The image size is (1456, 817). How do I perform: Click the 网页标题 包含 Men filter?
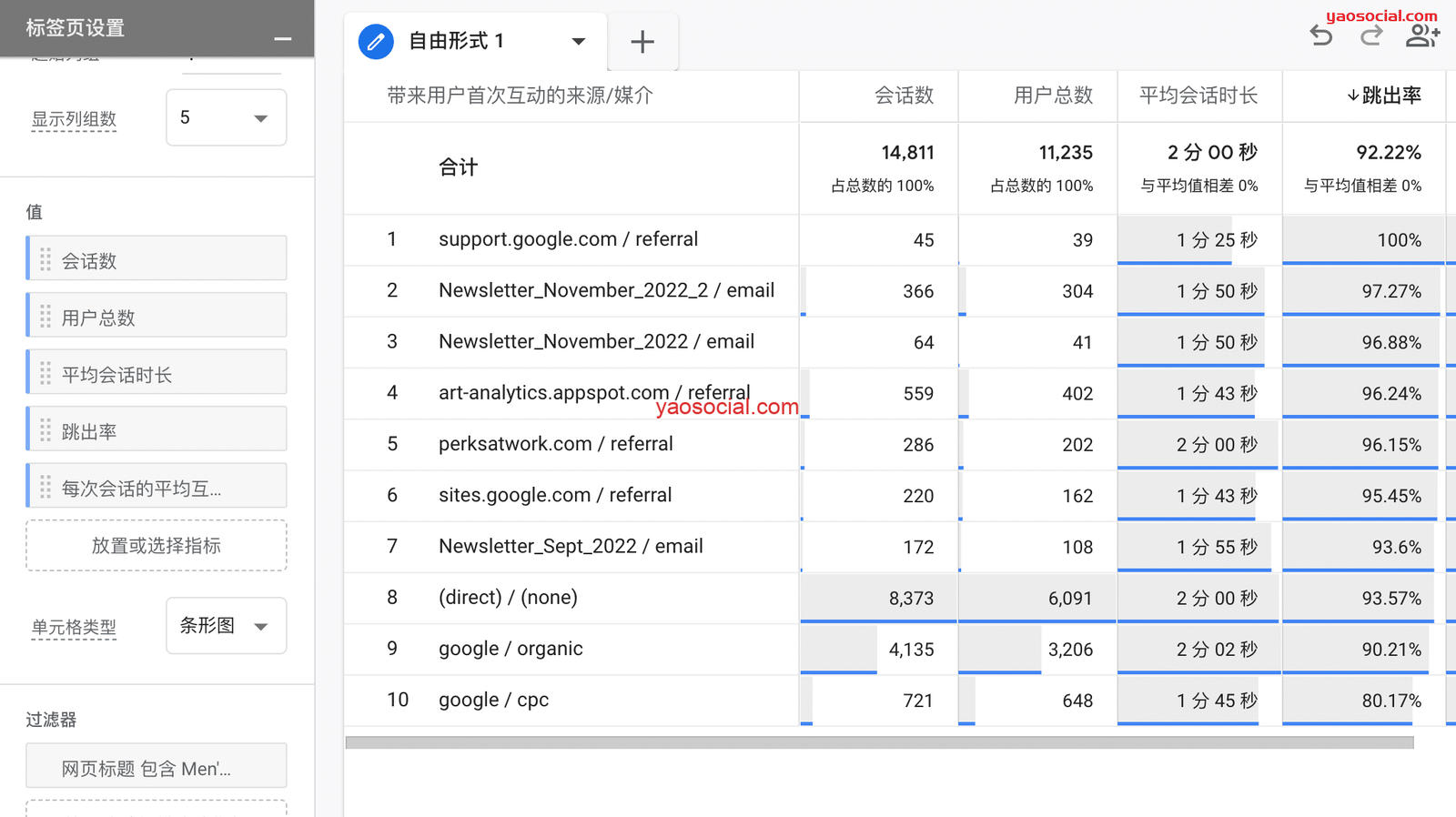[157, 769]
